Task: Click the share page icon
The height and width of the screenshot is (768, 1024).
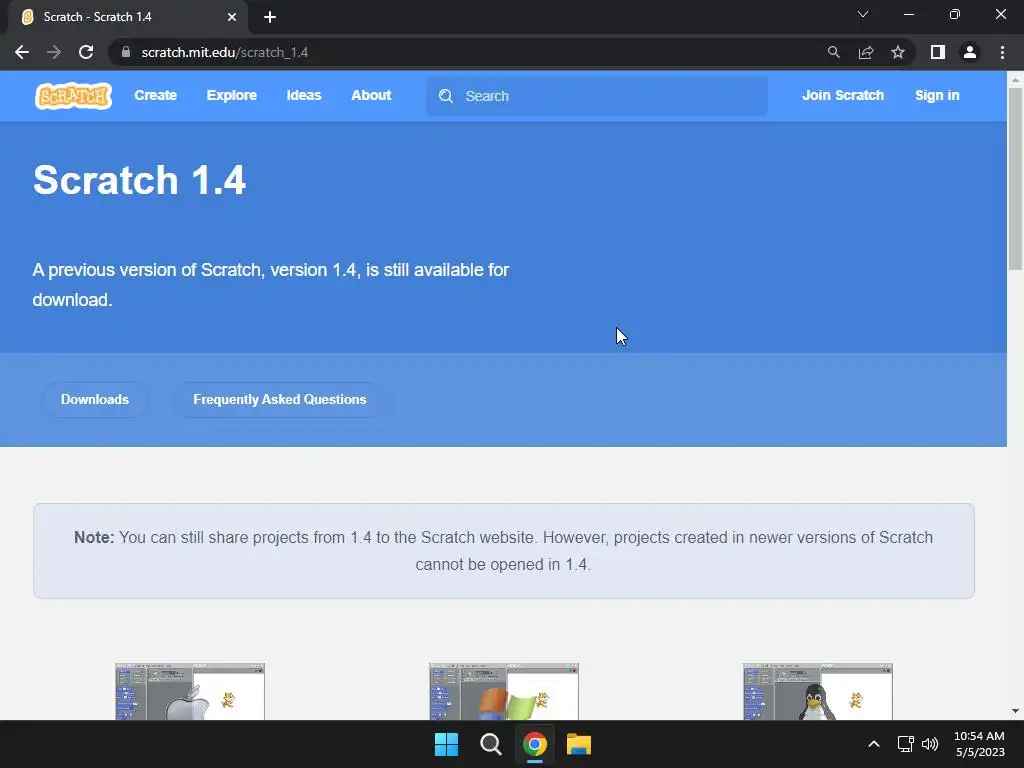Action: pos(866,52)
